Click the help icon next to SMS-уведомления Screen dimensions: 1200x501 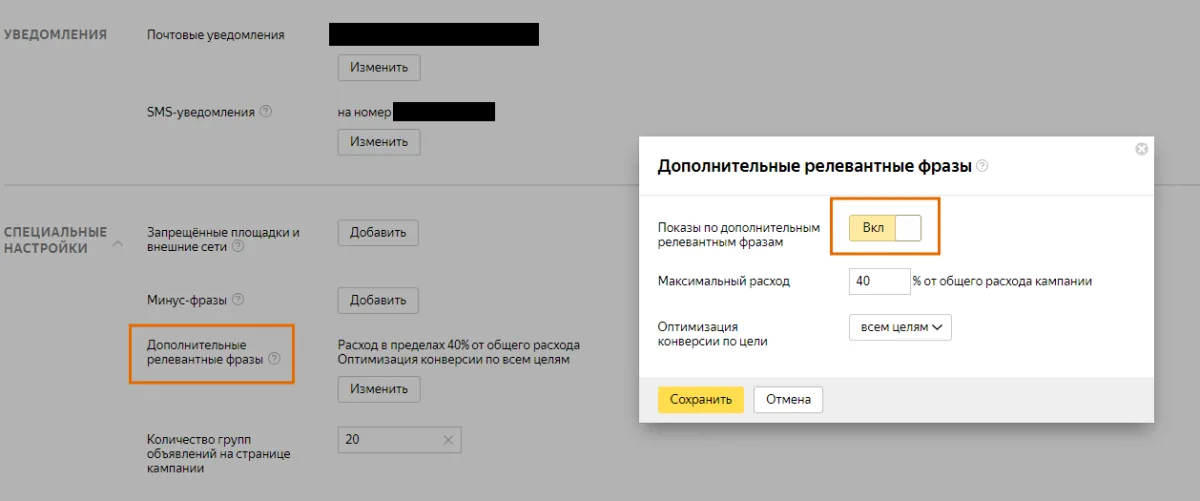coord(265,112)
